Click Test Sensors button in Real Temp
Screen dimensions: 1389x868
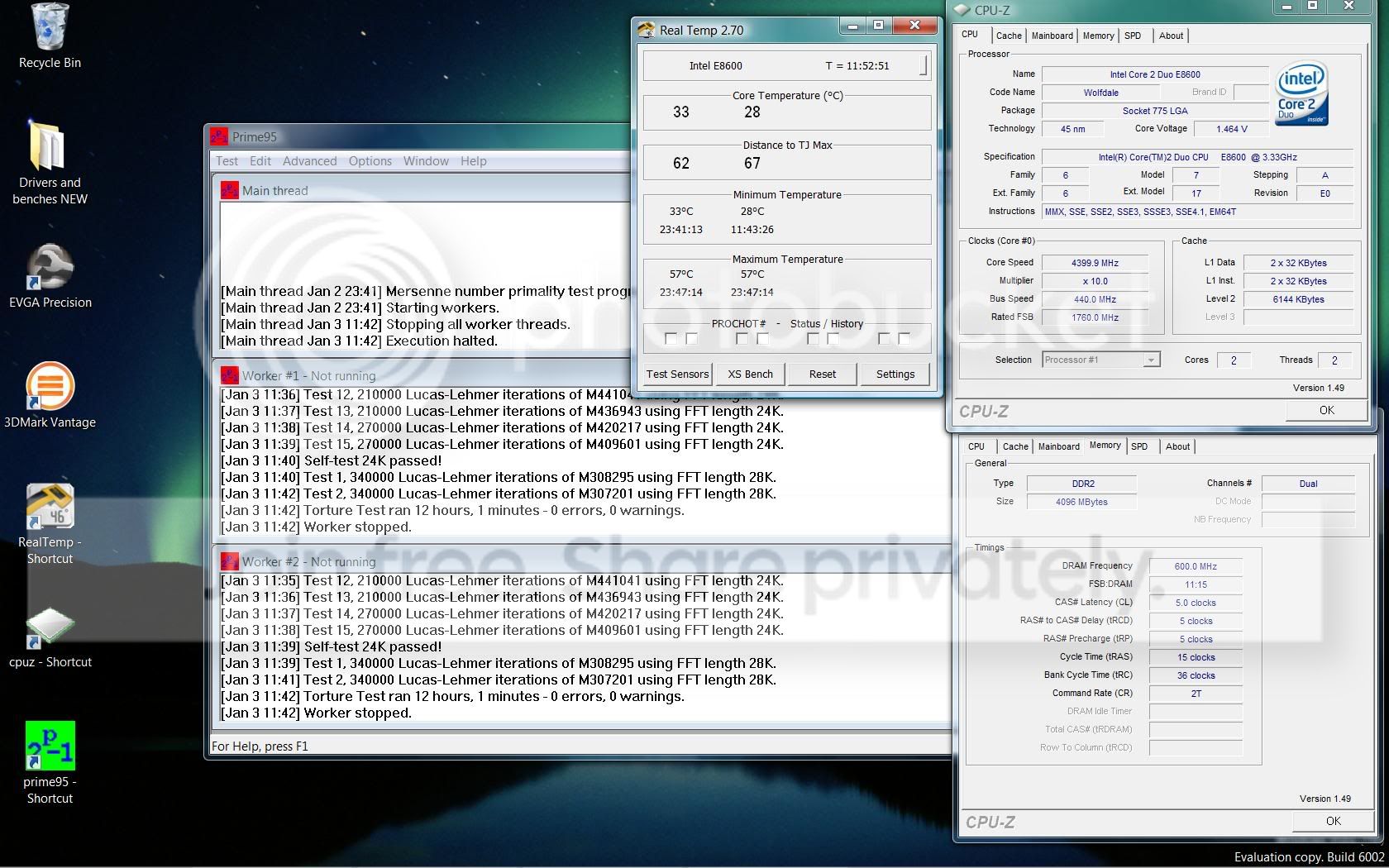pos(677,374)
